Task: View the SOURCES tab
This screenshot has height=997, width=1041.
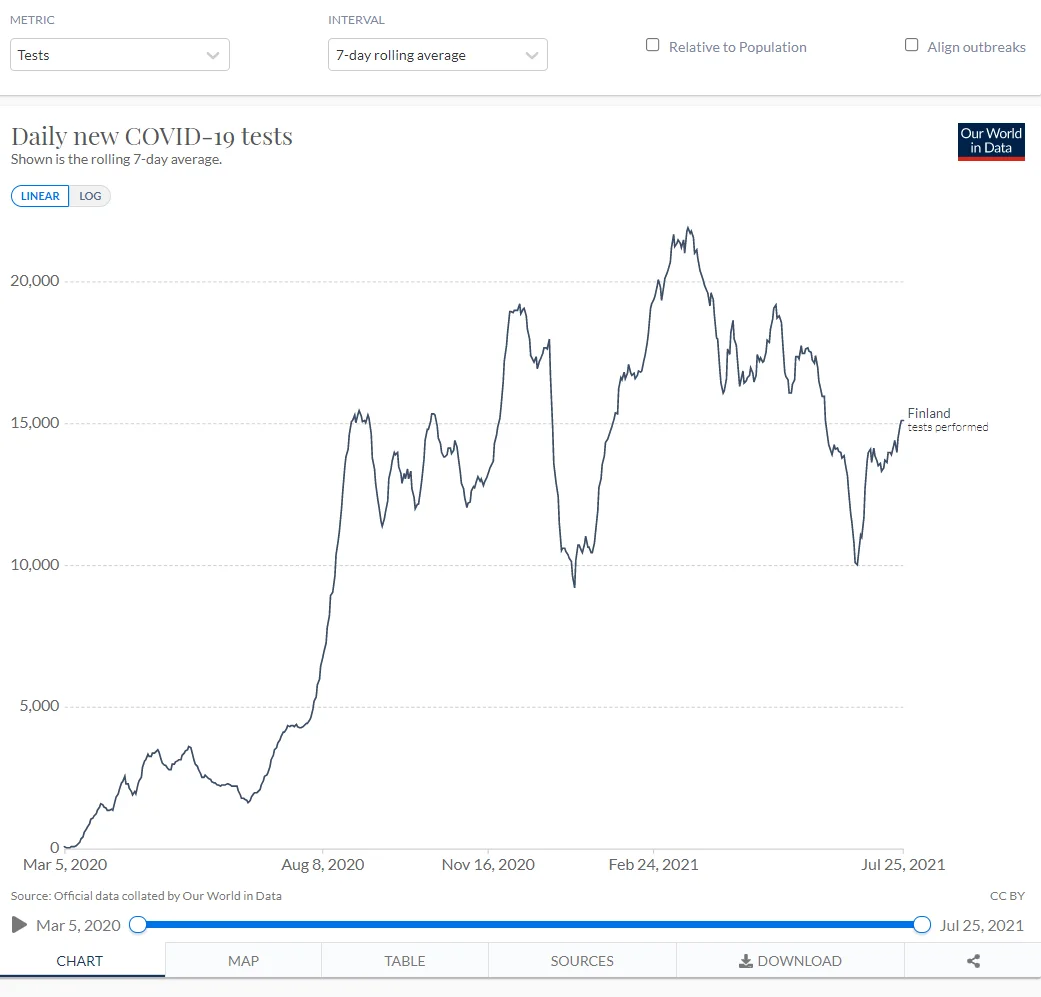Action: [x=582, y=961]
